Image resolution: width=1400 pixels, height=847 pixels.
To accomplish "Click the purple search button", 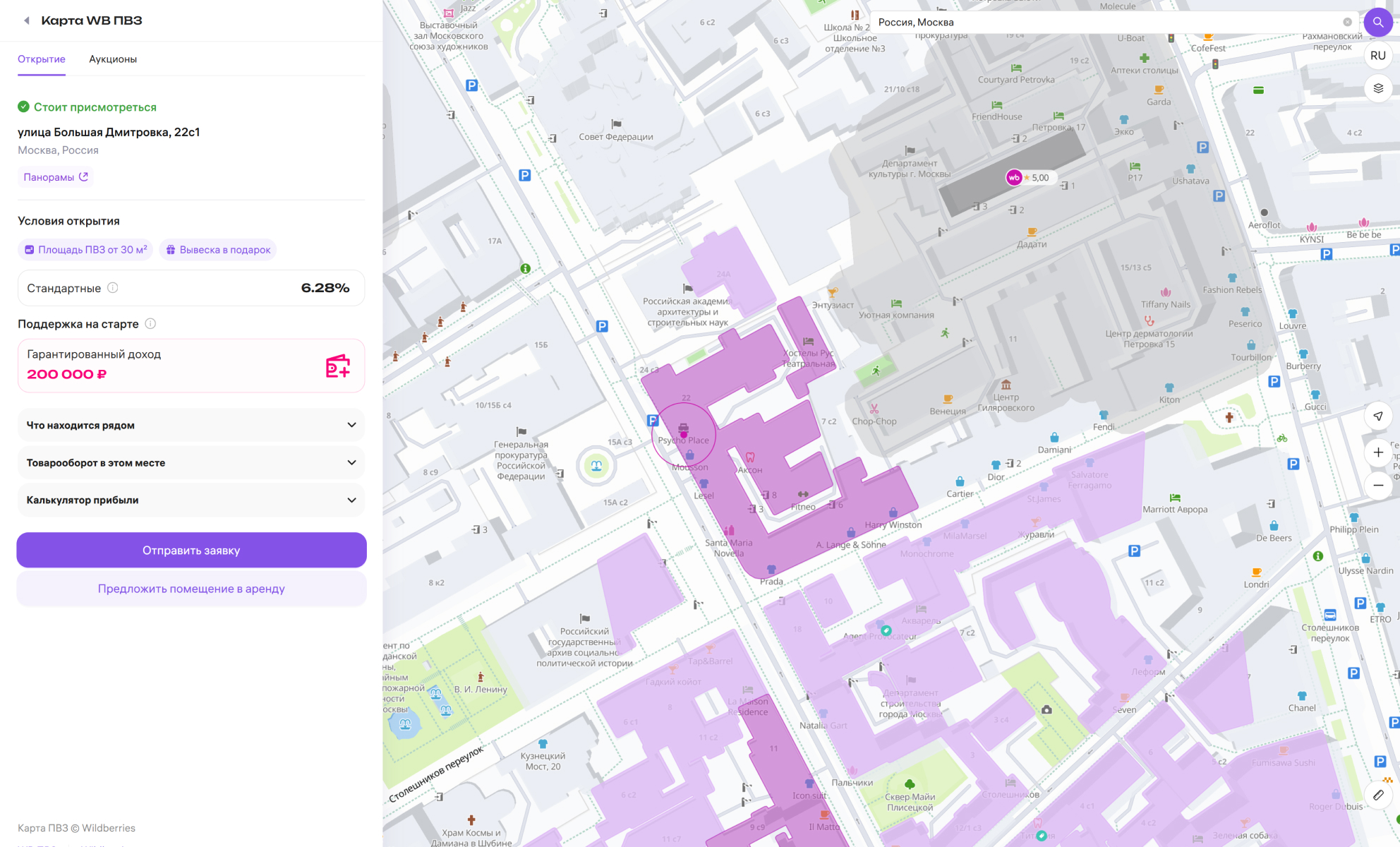I will (x=1377, y=23).
